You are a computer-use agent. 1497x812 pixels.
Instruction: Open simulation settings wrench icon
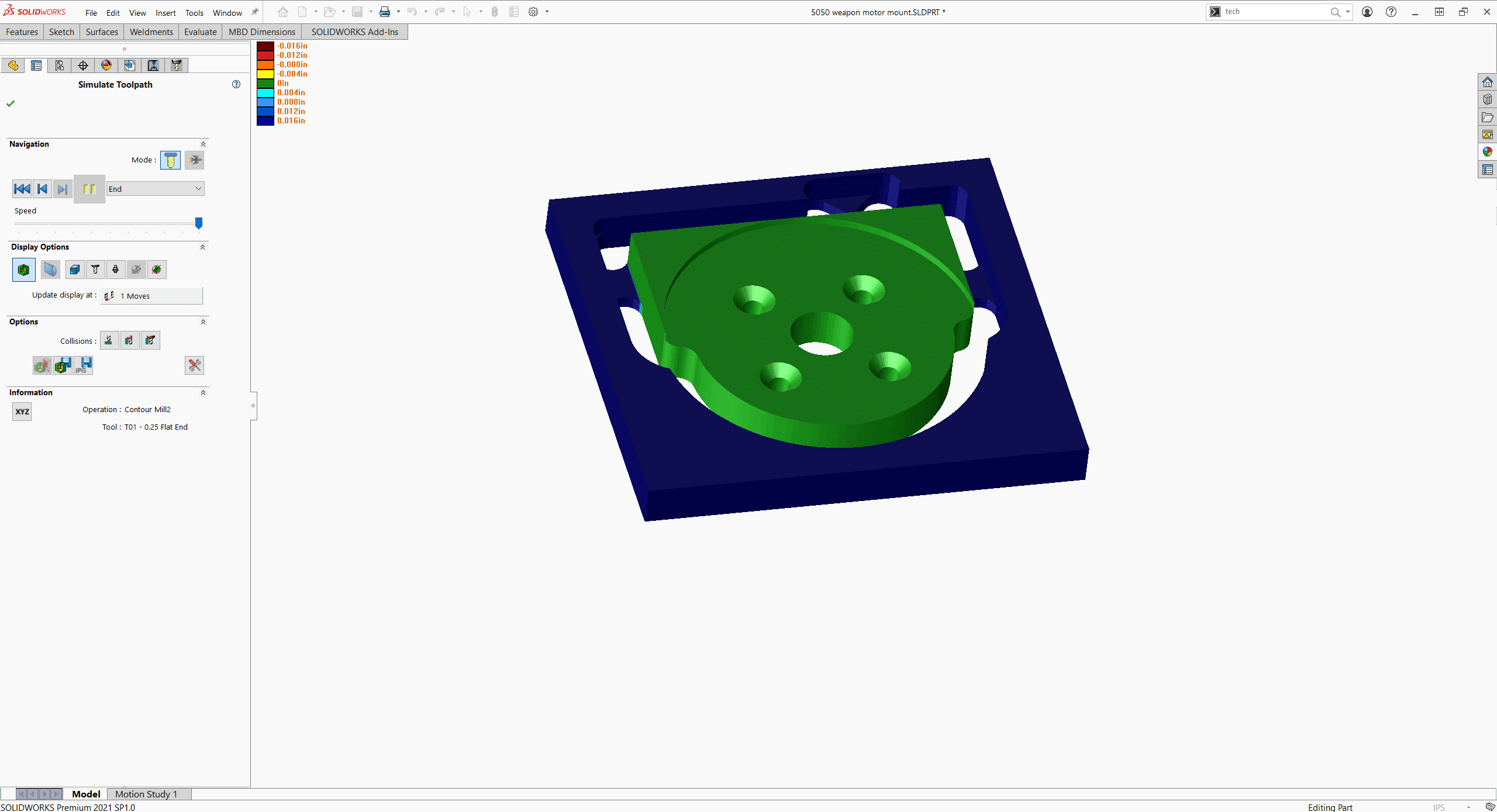pyautogui.click(x=194, y=365)
